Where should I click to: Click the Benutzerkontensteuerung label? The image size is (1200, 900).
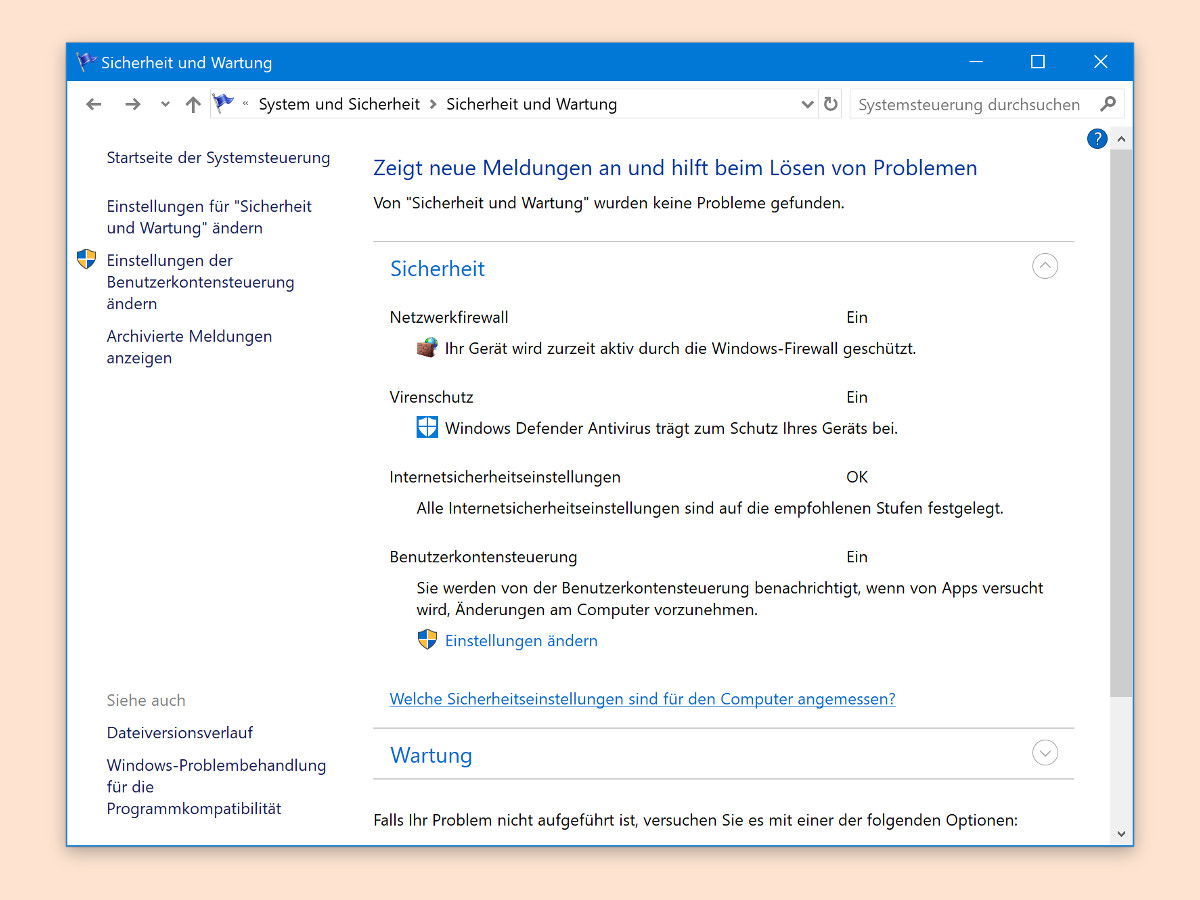click(x=483, y=557)
